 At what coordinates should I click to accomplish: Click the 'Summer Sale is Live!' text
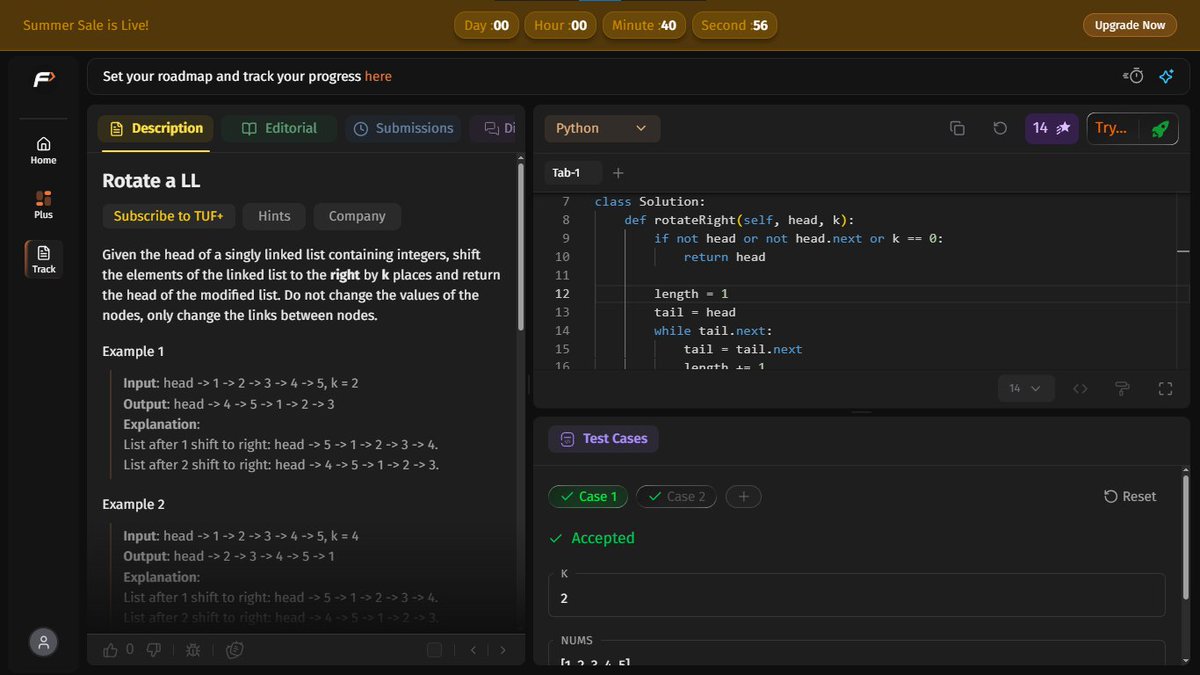[86, 25]
